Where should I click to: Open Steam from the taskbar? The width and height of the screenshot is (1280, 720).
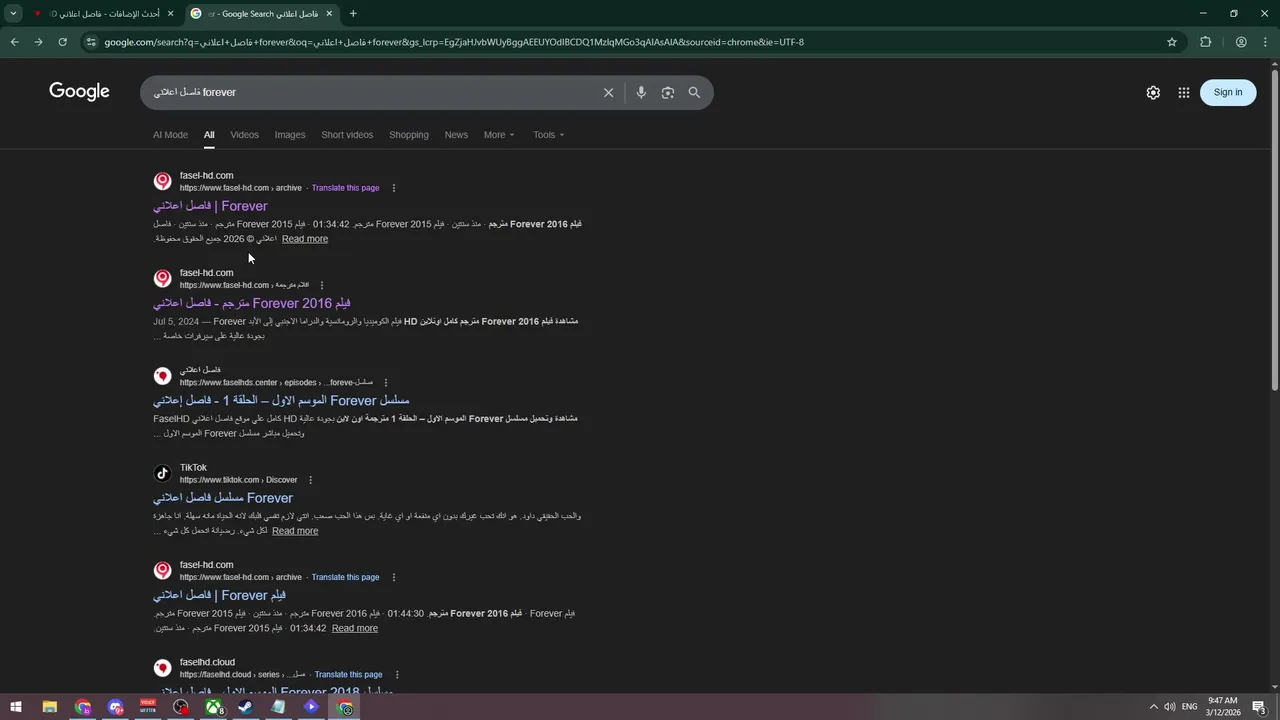245,707
